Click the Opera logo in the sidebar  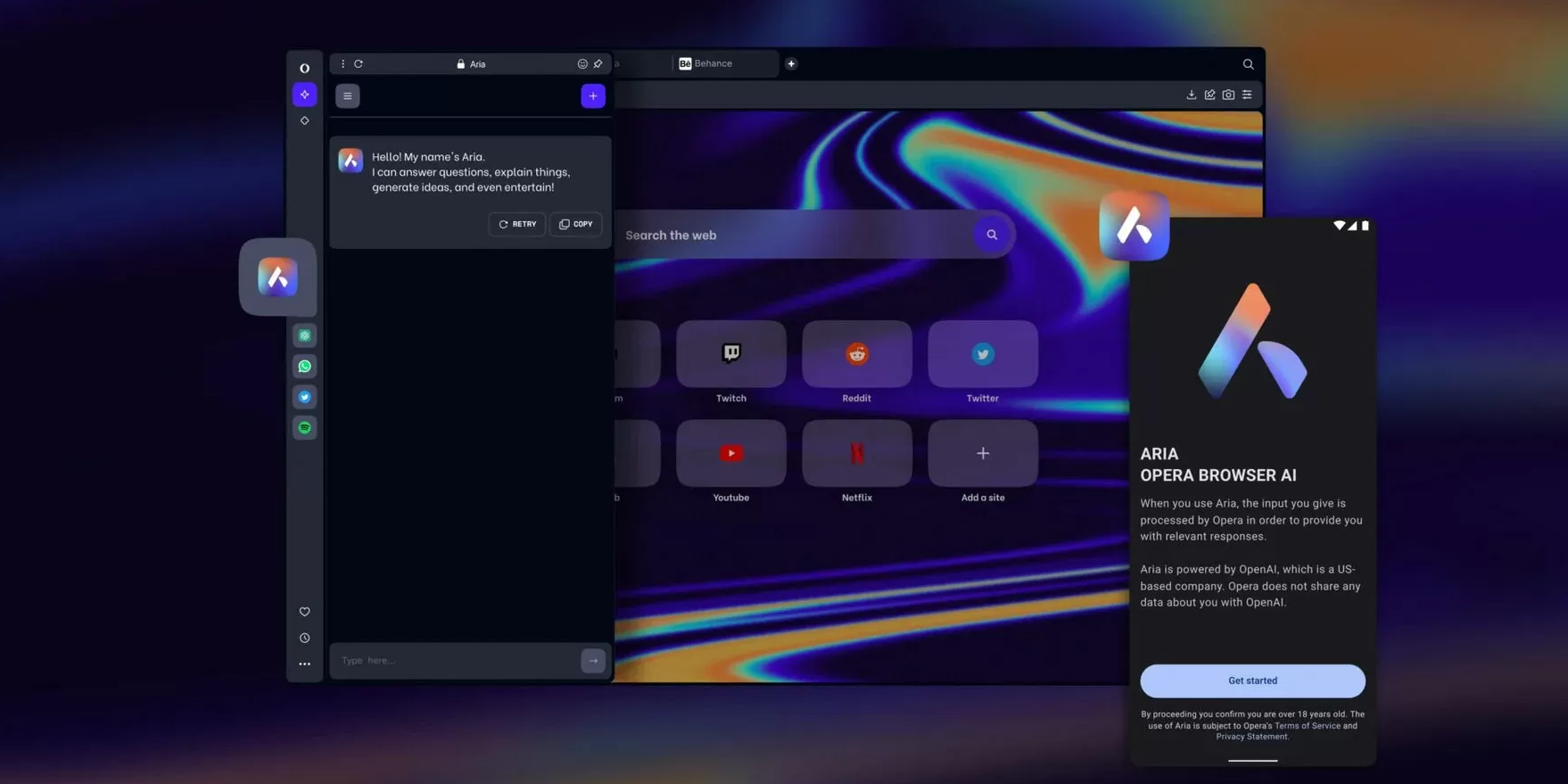304,68
